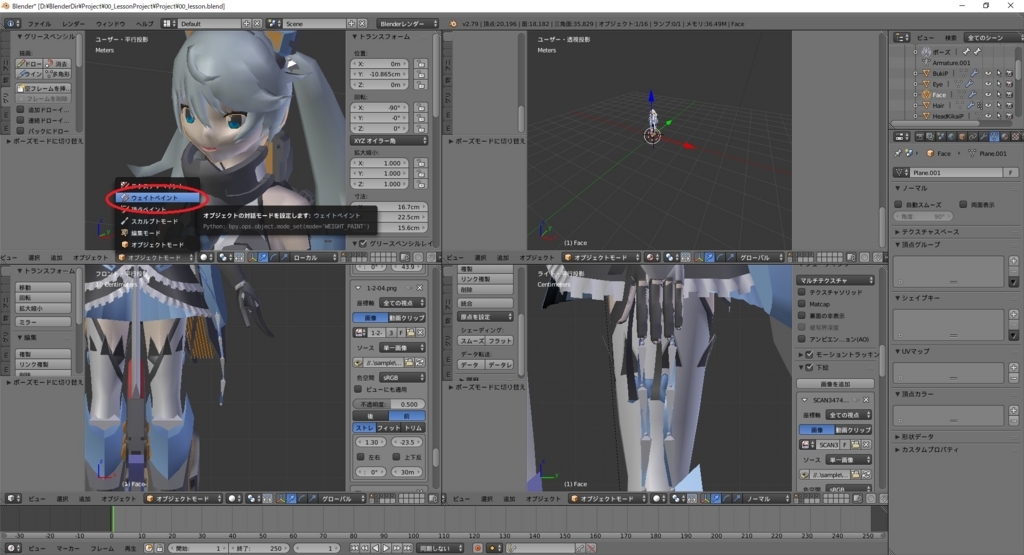
Task: Jump to the end frame in timeline
Action: coord(408,548)
